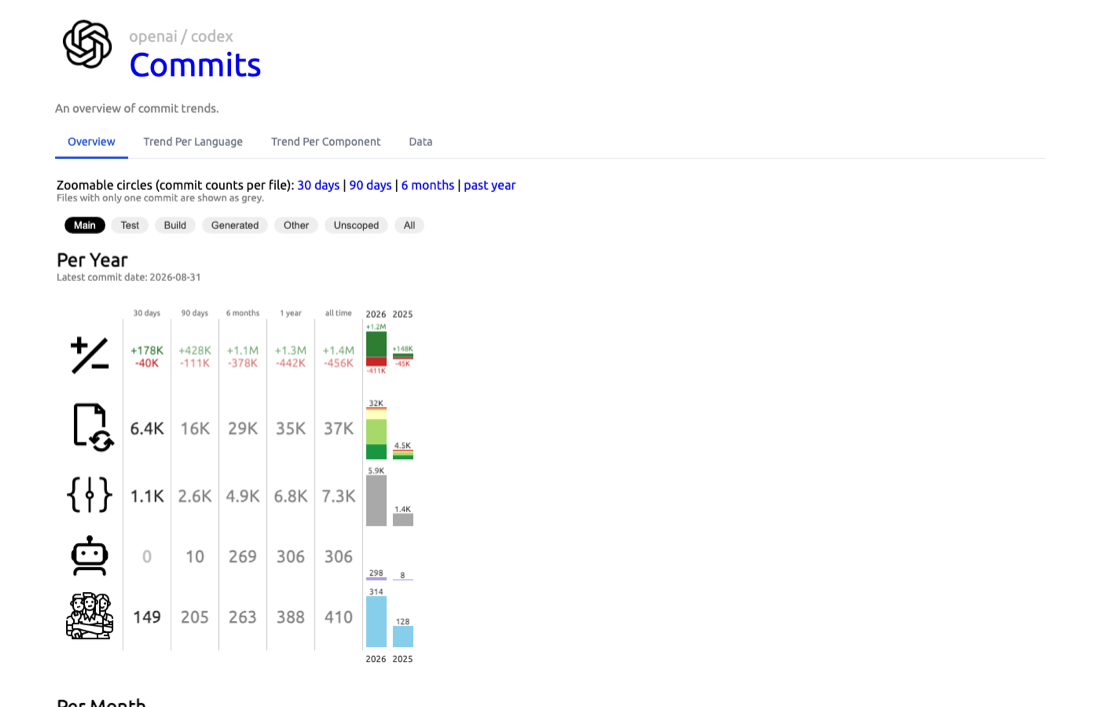Image resolution: width=1100 pixels, height=707 pixels.
Task: Click the lines added/removed plus-minus icon
Action: 90,356
